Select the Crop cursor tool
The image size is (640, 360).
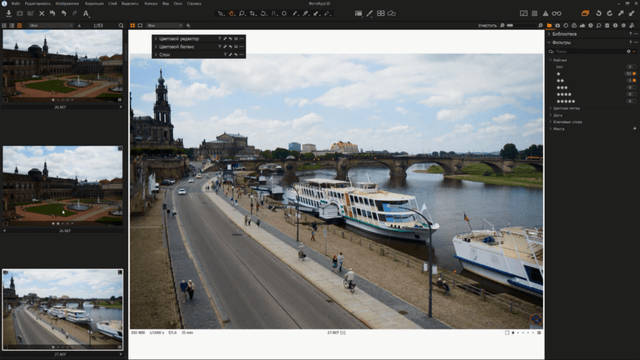tap(253, 13)
